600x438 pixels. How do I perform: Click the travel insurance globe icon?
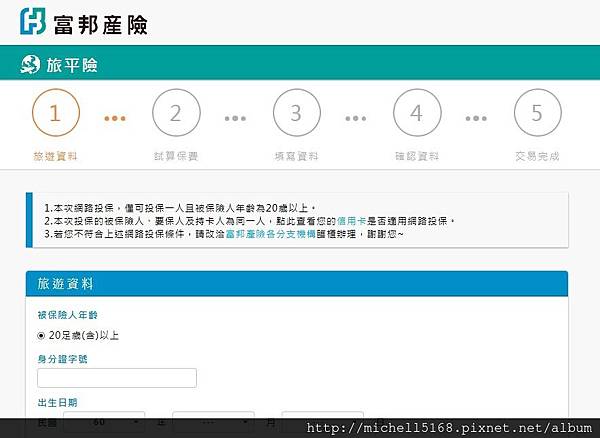coord(30,64)
